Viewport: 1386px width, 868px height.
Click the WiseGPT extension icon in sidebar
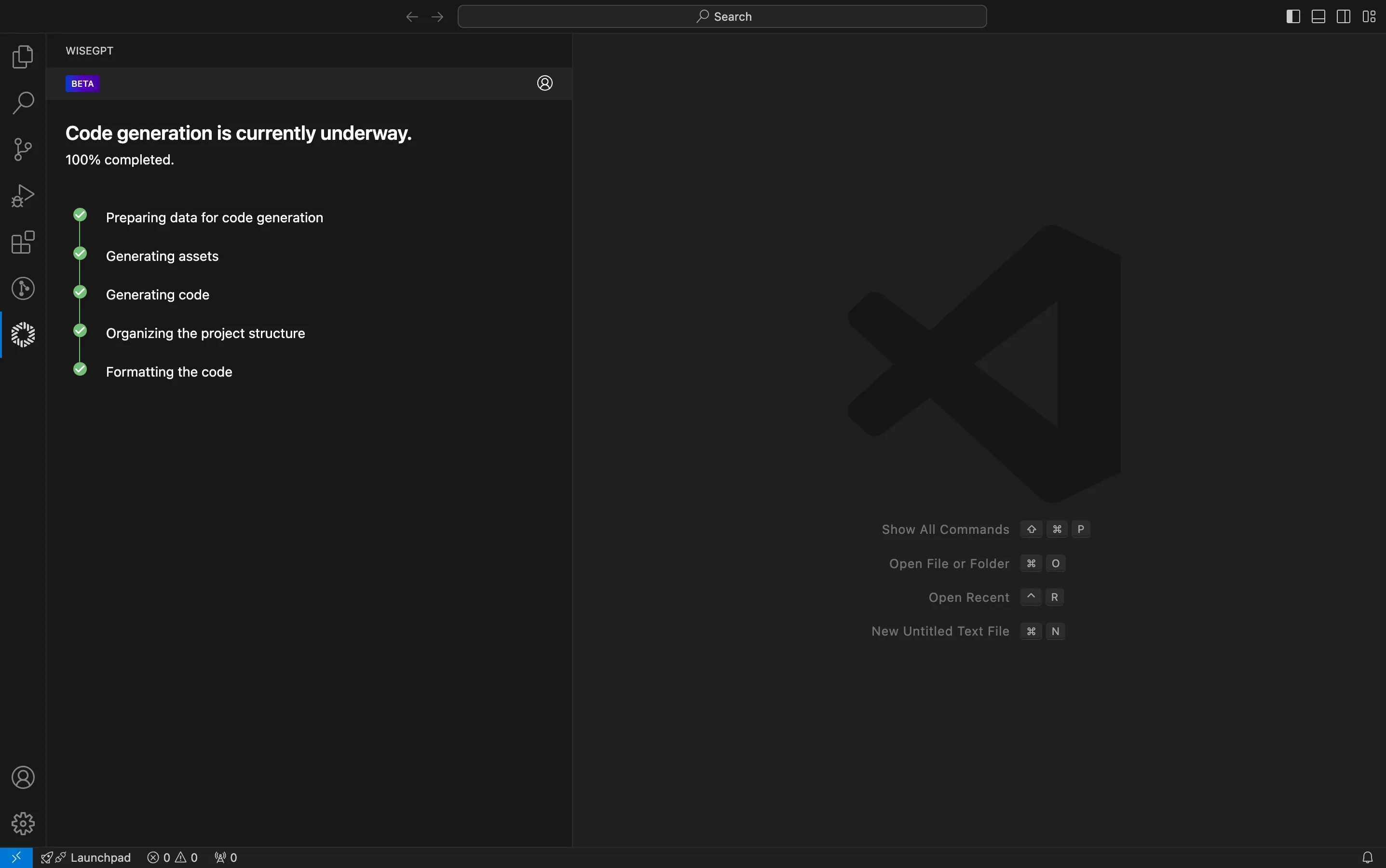coord(23,334)
